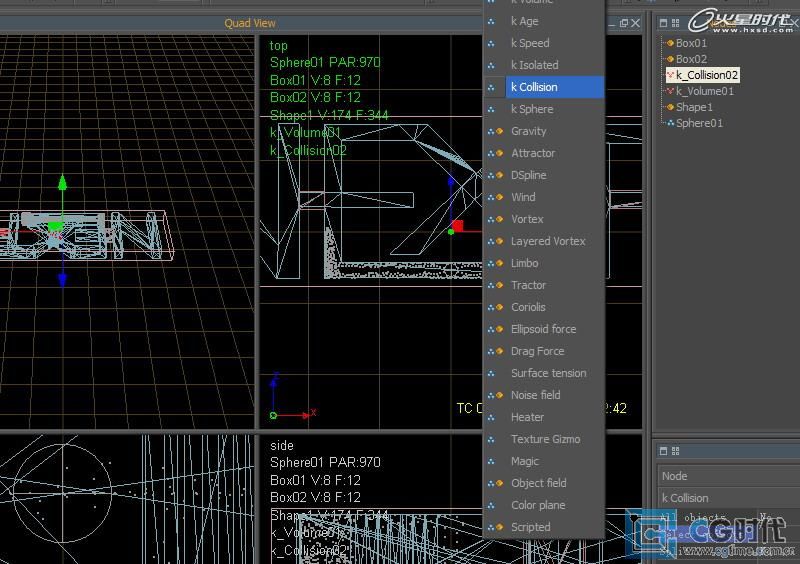
Task: Select Texture Gizmo menu entry
Action: 544,439
